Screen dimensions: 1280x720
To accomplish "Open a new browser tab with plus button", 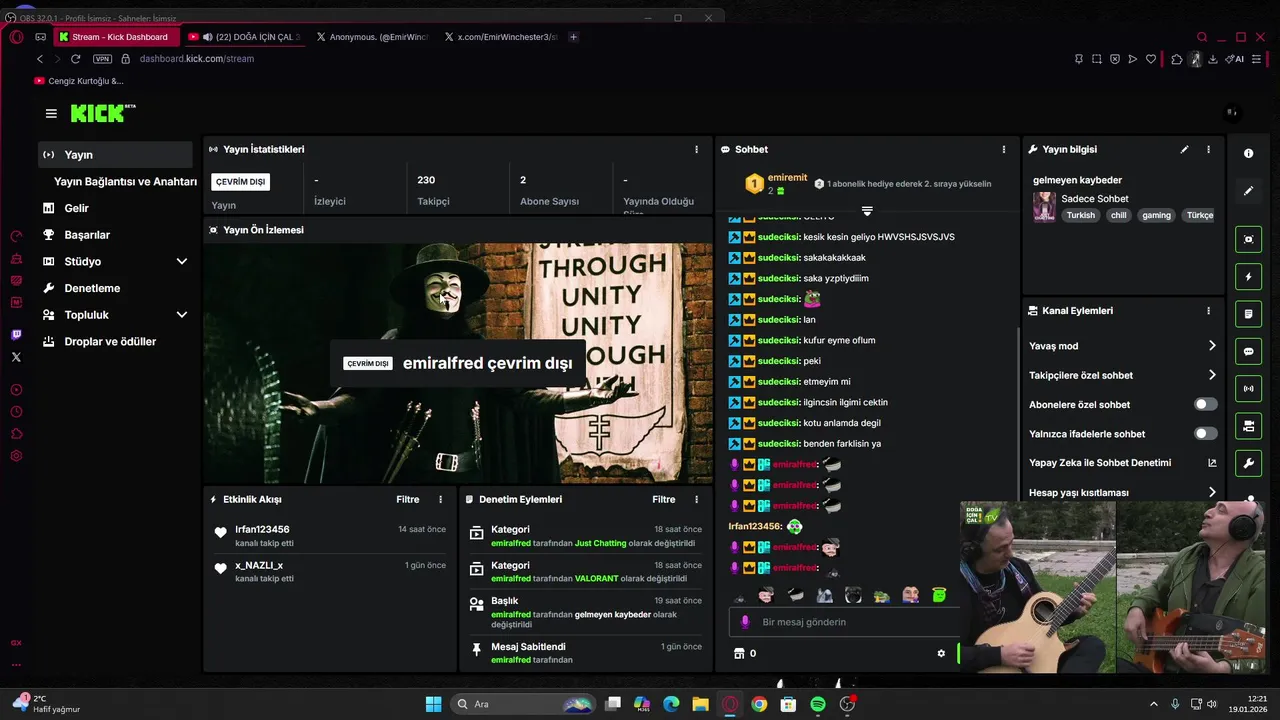I will coord(573,37).
